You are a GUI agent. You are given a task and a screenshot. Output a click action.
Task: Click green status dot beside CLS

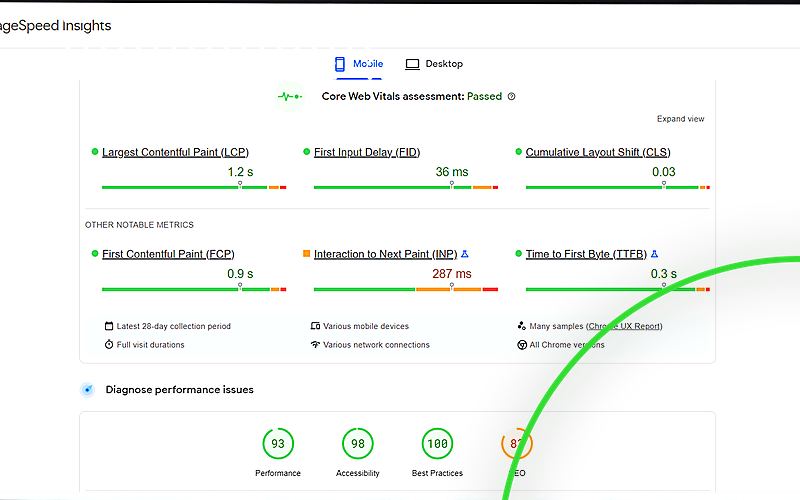pyautogui.click(x=518, y=152)
